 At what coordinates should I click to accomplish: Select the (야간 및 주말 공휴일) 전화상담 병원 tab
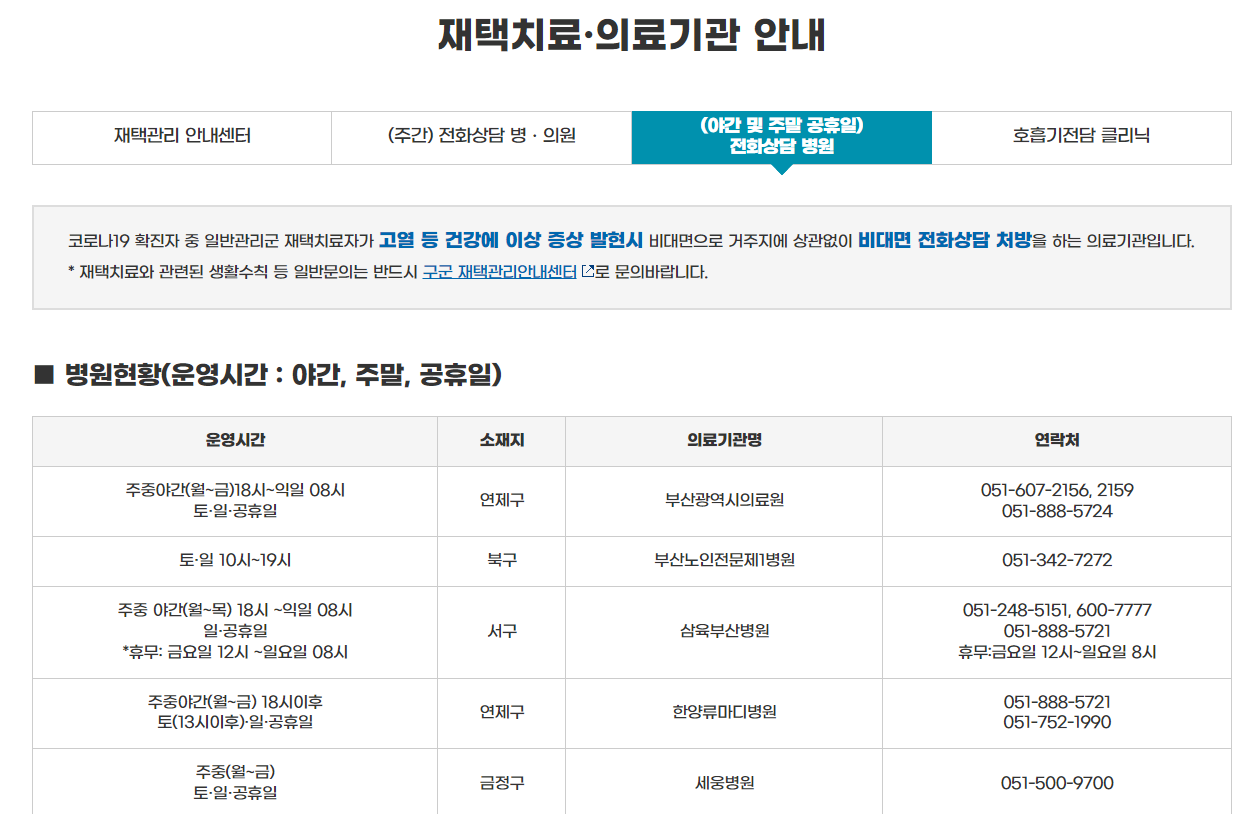click(x=782, y=137)
